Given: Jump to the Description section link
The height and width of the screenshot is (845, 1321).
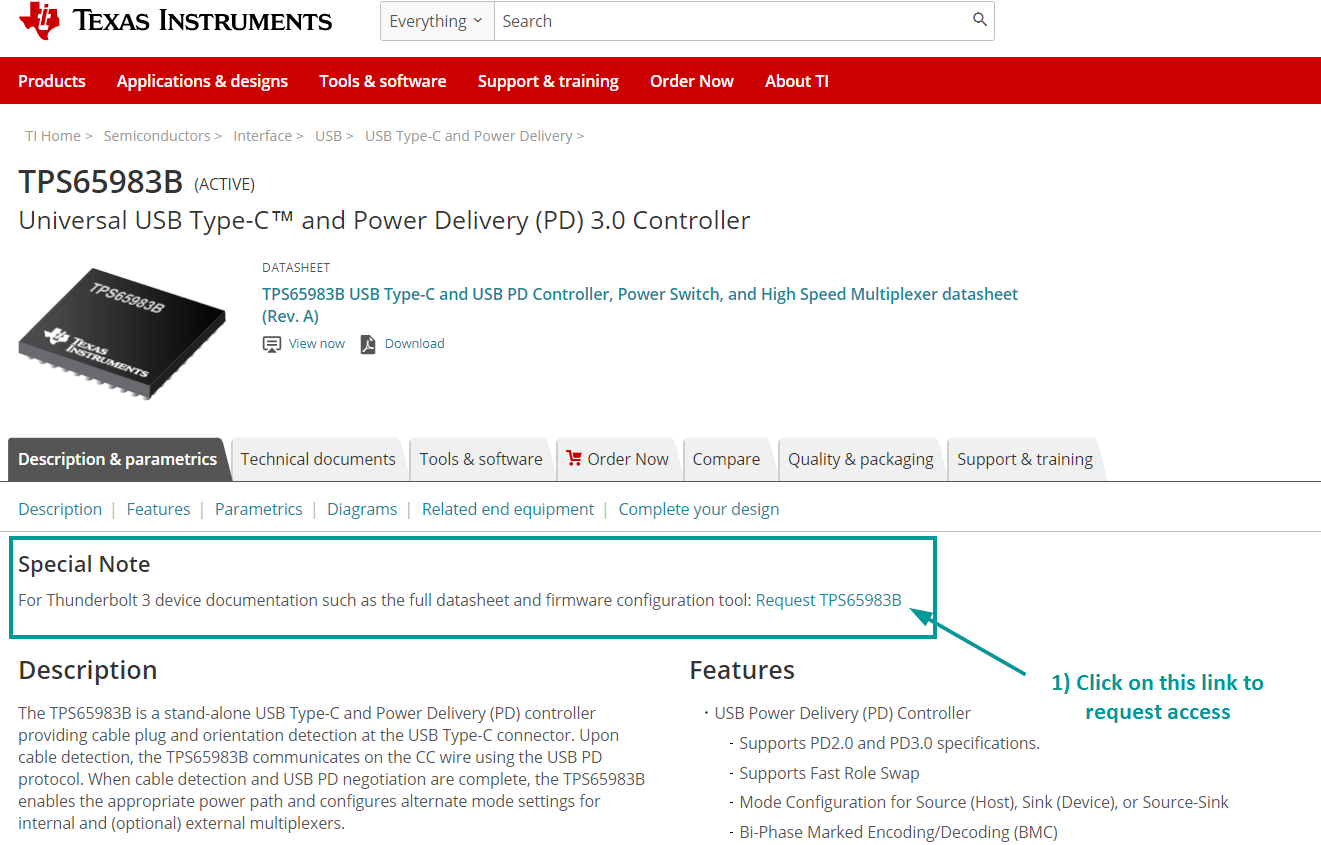Looking at the screenshot, I should click(60, 509).
